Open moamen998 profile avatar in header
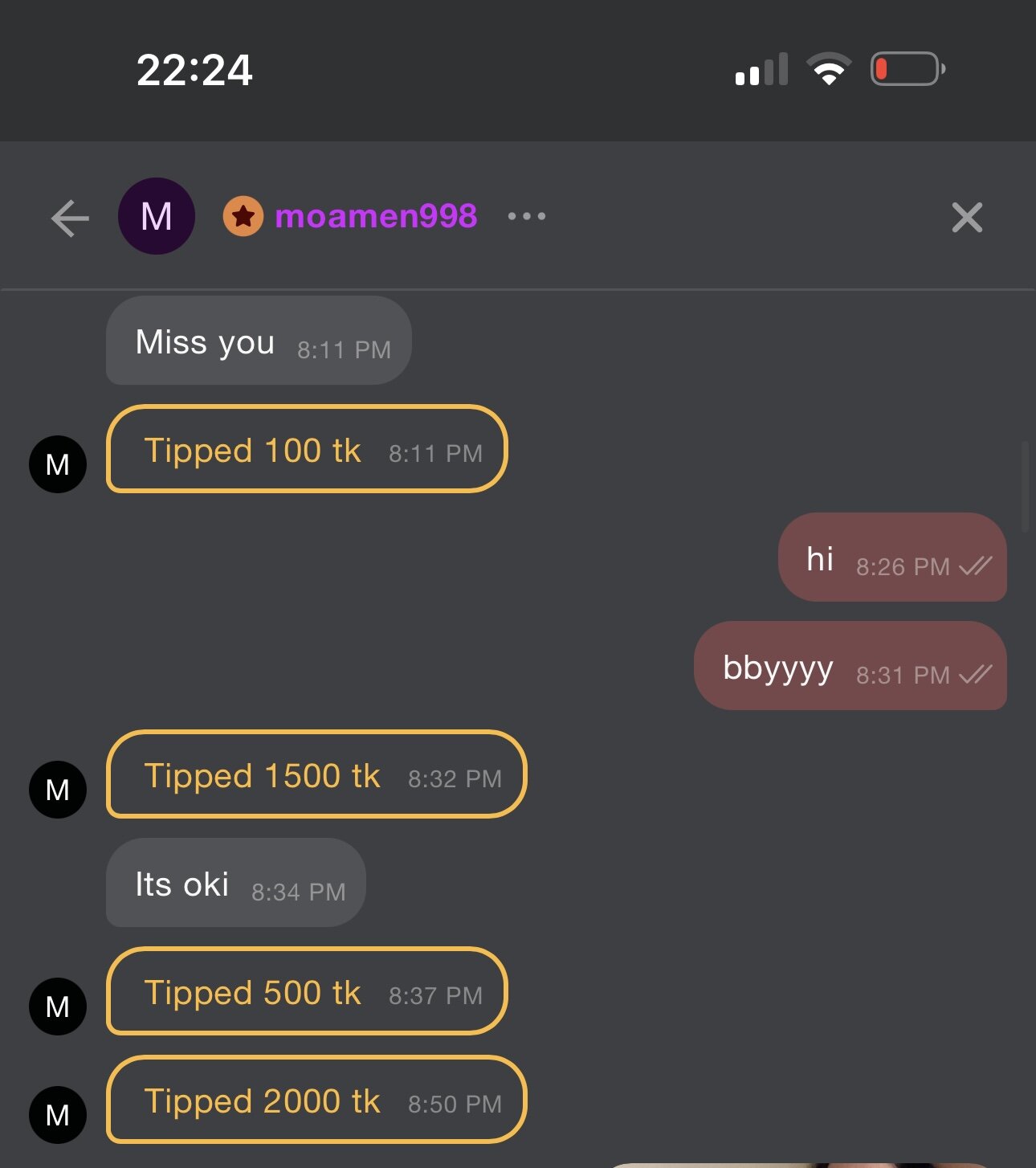Viewport: 1036px width, 1168px height. [157, 216]
